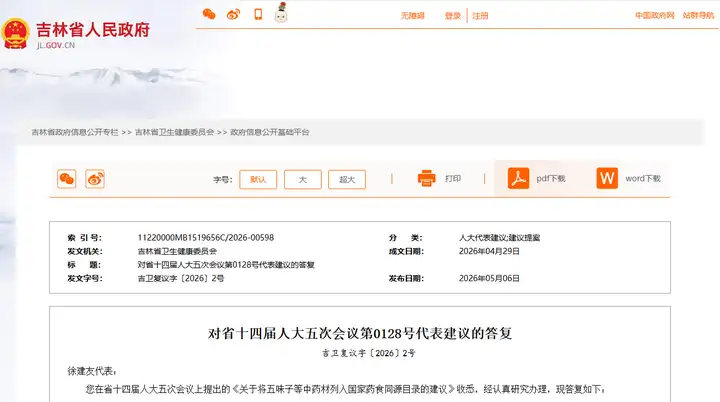The width and height of the screenshot is (720, 402).
Task: Click the mobile phone icon in header
Action: point(258,14)
